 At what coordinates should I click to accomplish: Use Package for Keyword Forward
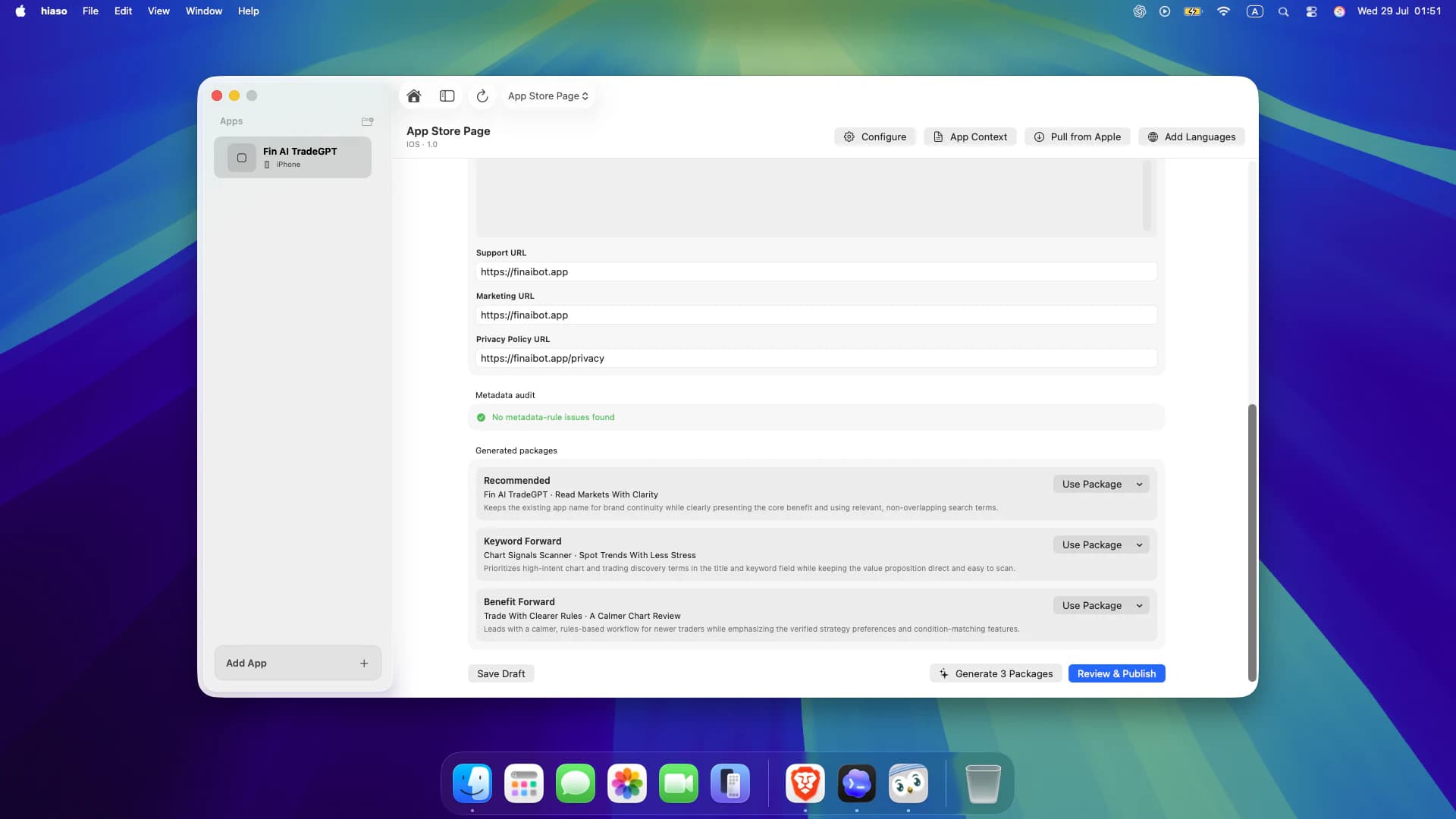[1092, 544]
